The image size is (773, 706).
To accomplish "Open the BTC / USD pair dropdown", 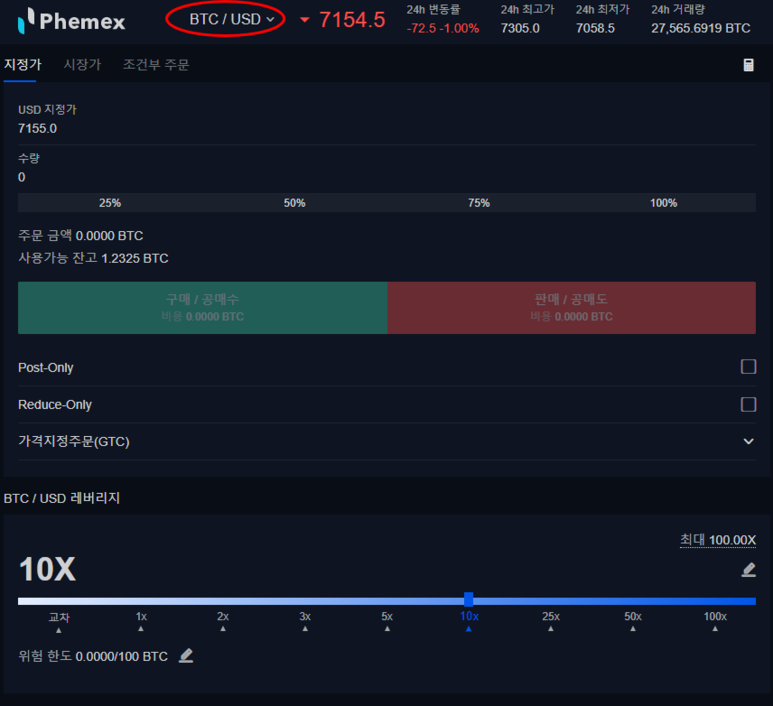I will [x=232, y=19].
